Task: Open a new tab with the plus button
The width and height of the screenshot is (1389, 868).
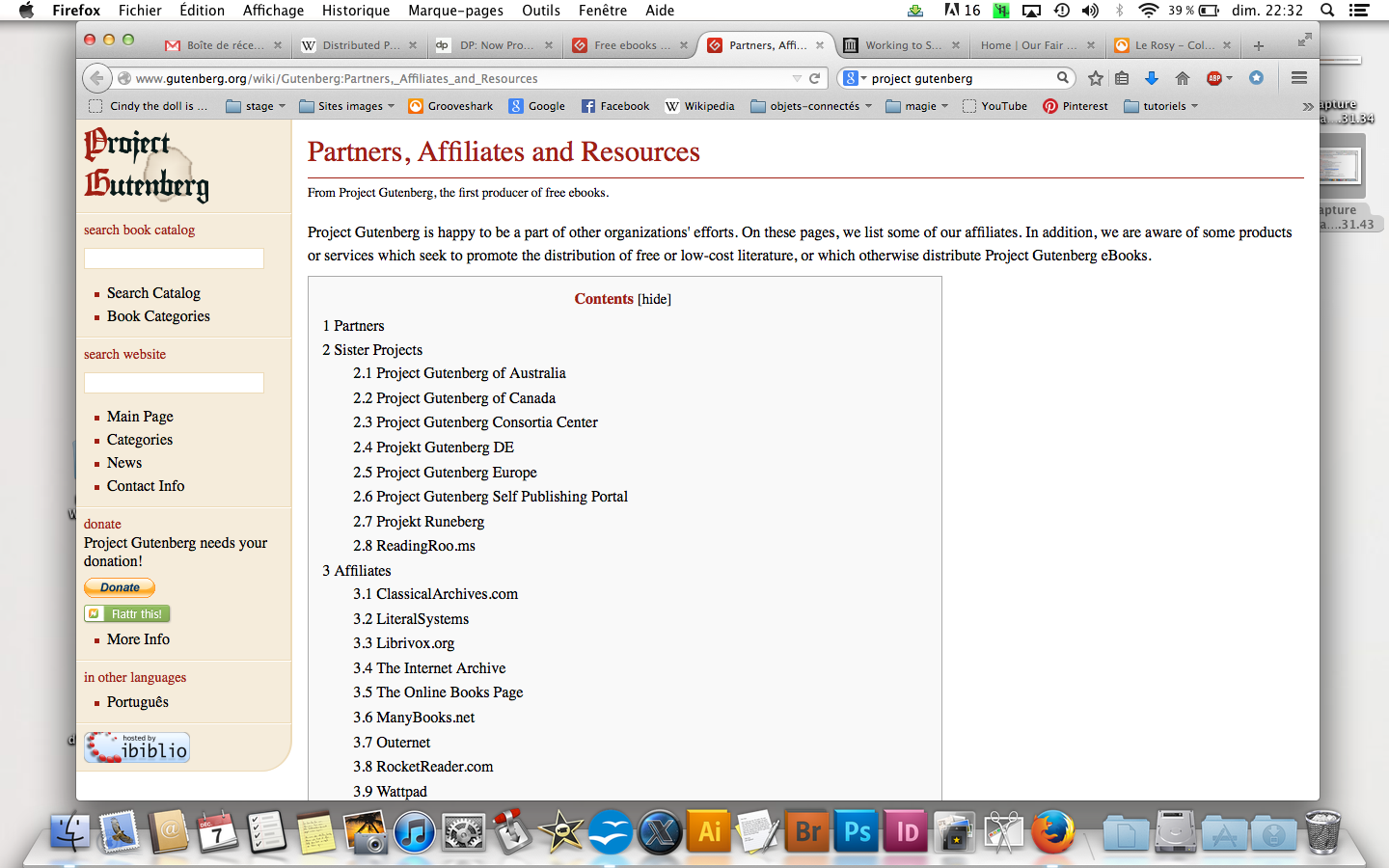Action: [x=1259, y=45]
